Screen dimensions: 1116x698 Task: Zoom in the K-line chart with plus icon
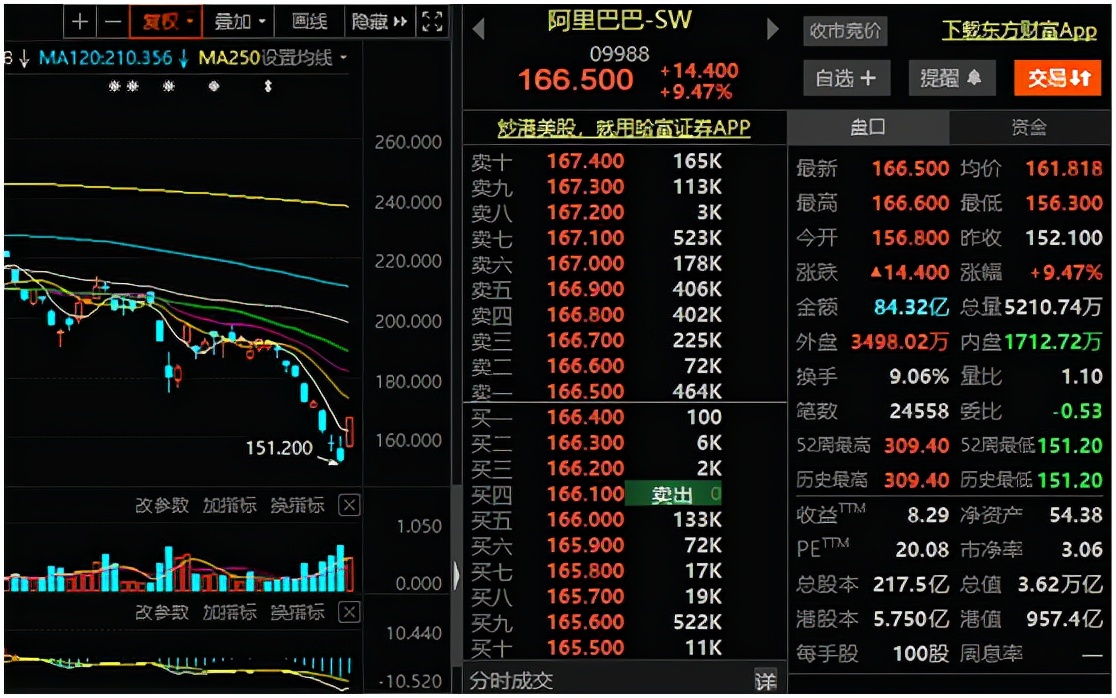(81, 21)
